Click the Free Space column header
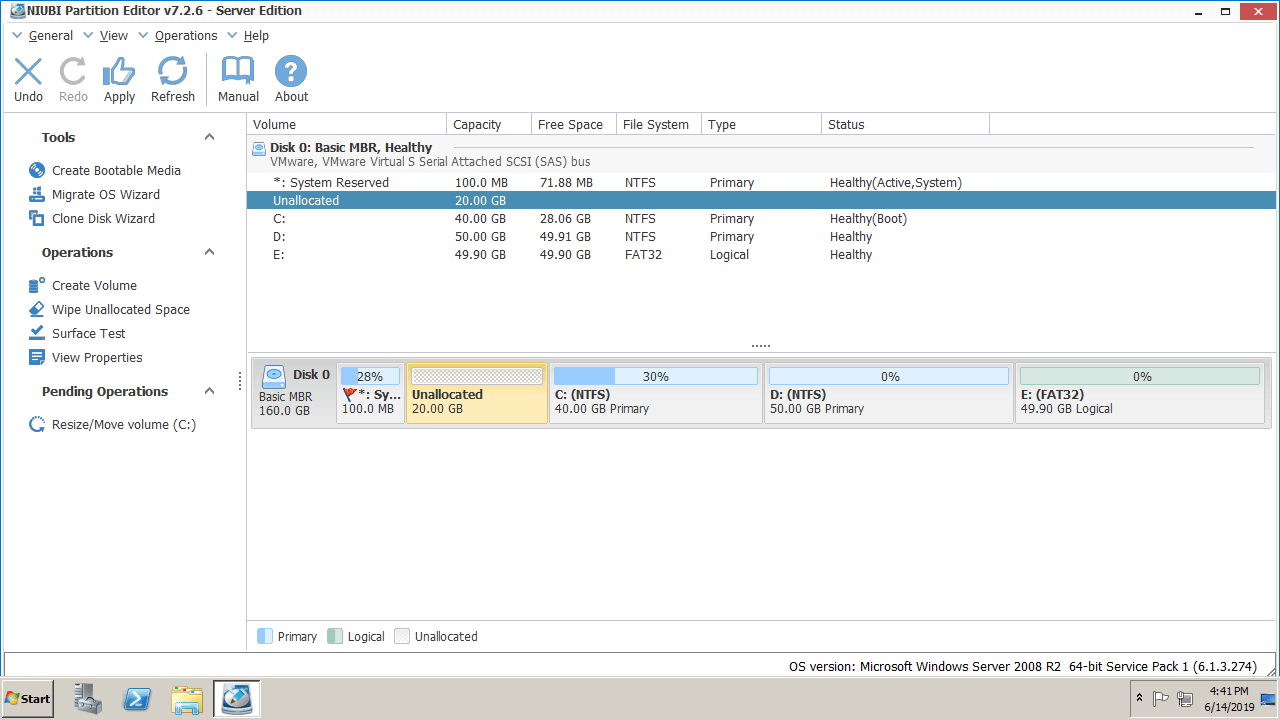 pyautogui.click(x=570, y=125)
